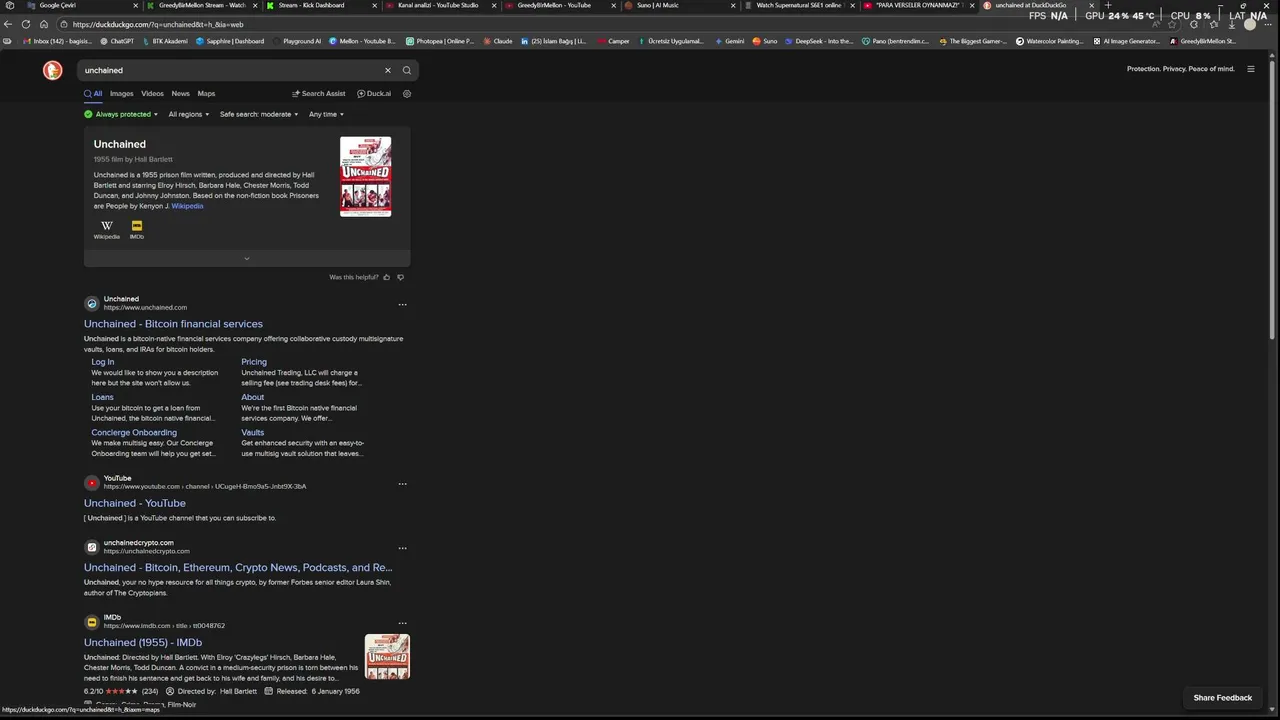Reload the page with refresh icon

click(26, 24)
